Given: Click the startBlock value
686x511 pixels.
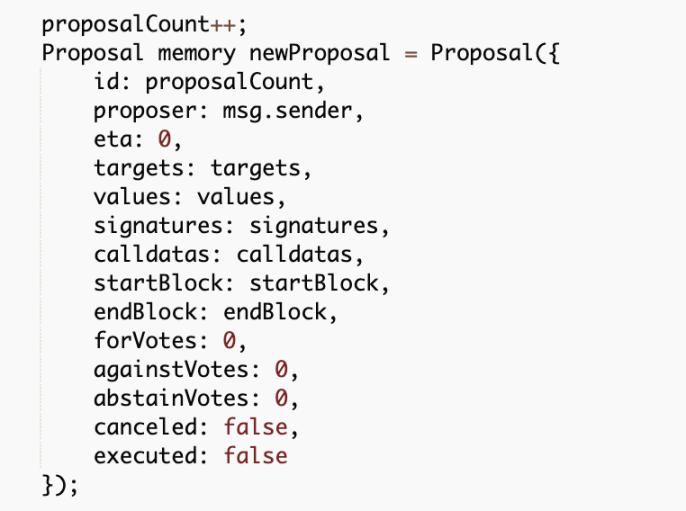Looking at the screenshot, I should tap(314, 284).
